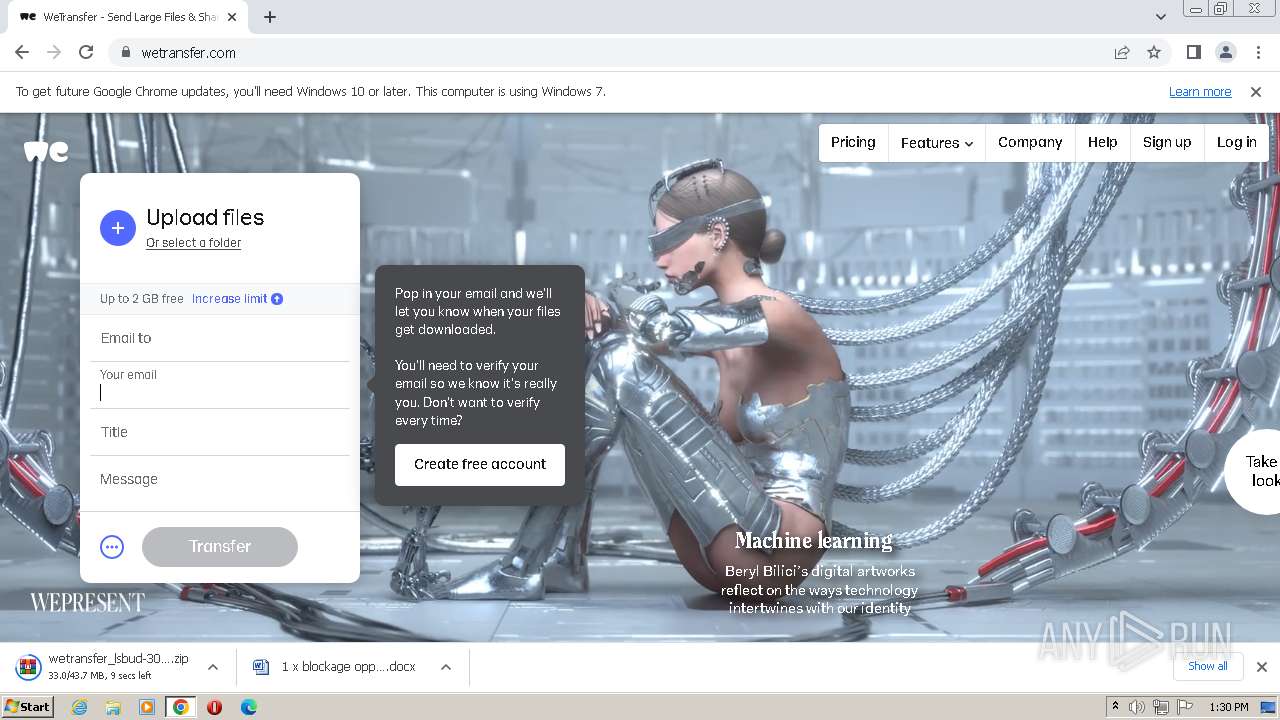
Task: Open the Pricing page
Action: point(853,143)
